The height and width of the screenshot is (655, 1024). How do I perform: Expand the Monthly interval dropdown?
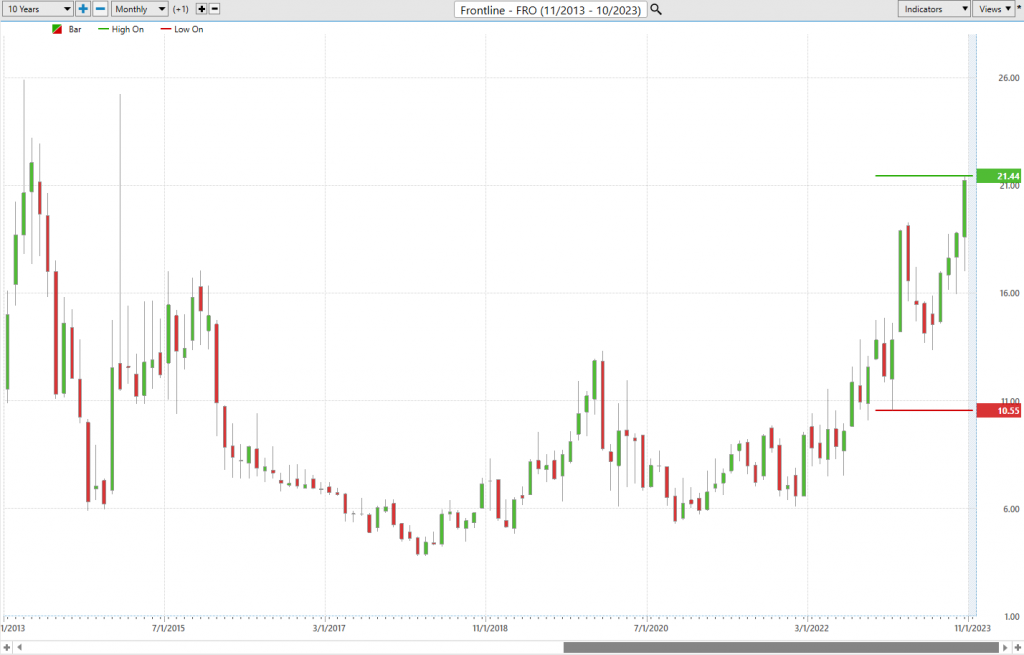pos(138,9)
